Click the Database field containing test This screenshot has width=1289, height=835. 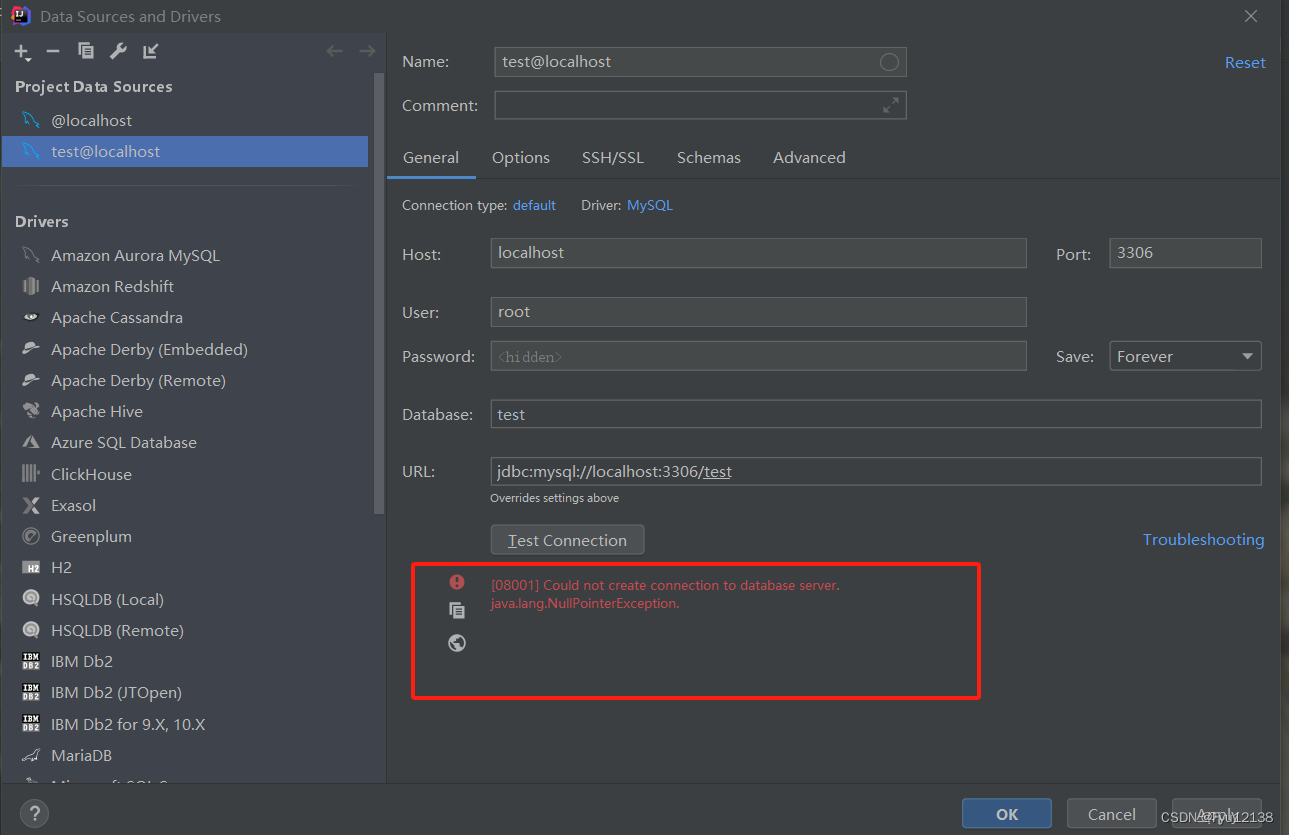(x=876, y=414)
